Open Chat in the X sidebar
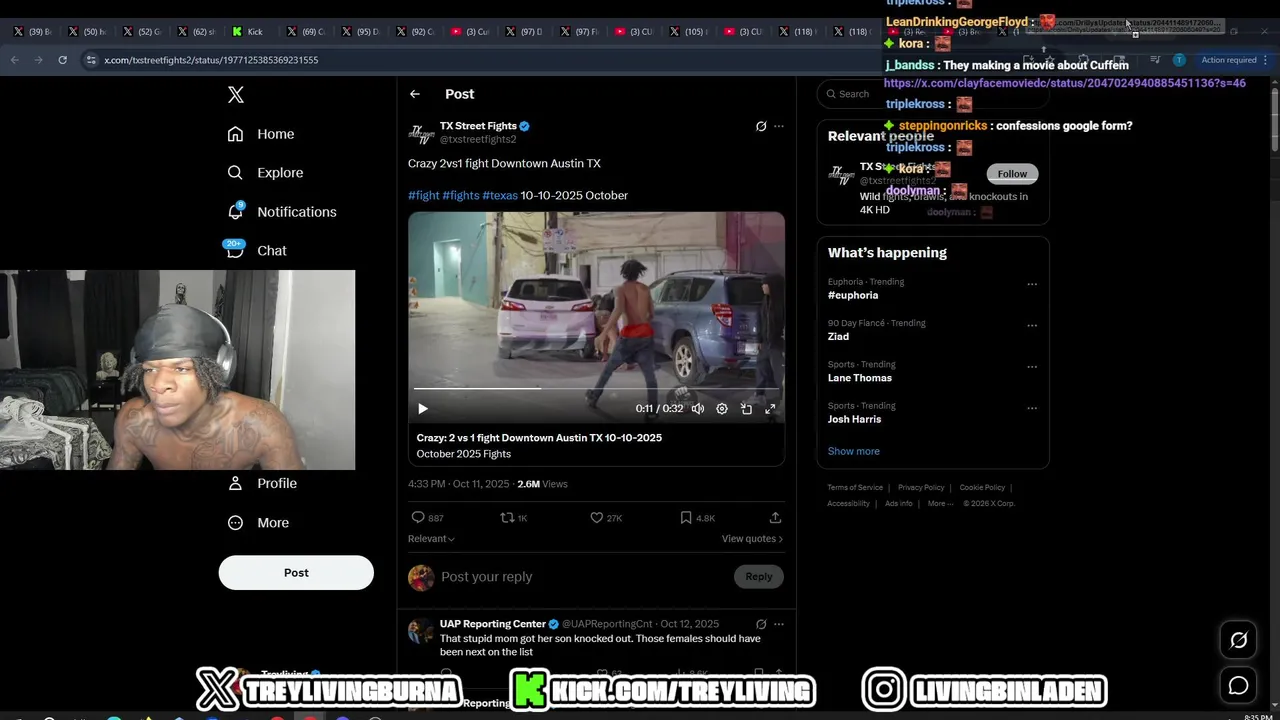 257,251
